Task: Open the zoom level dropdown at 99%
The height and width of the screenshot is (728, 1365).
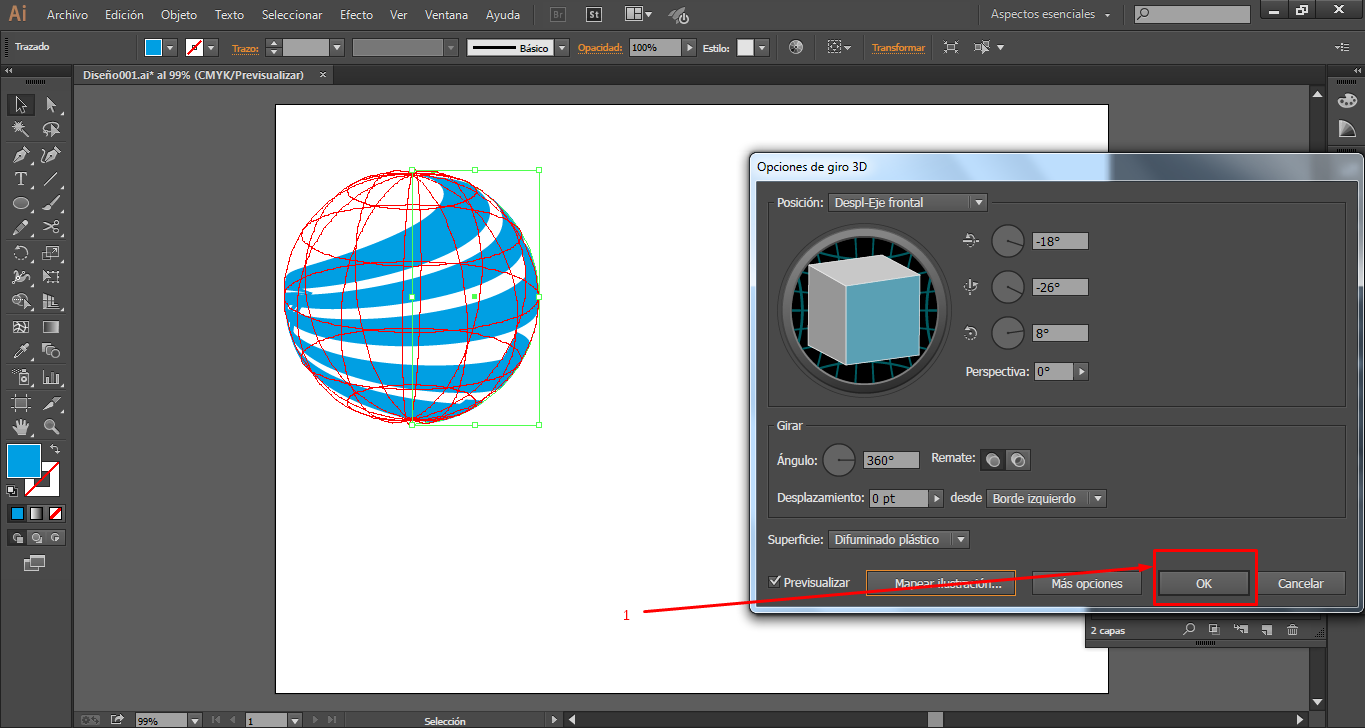Action: pyautogui.click(x=194, y=720)
